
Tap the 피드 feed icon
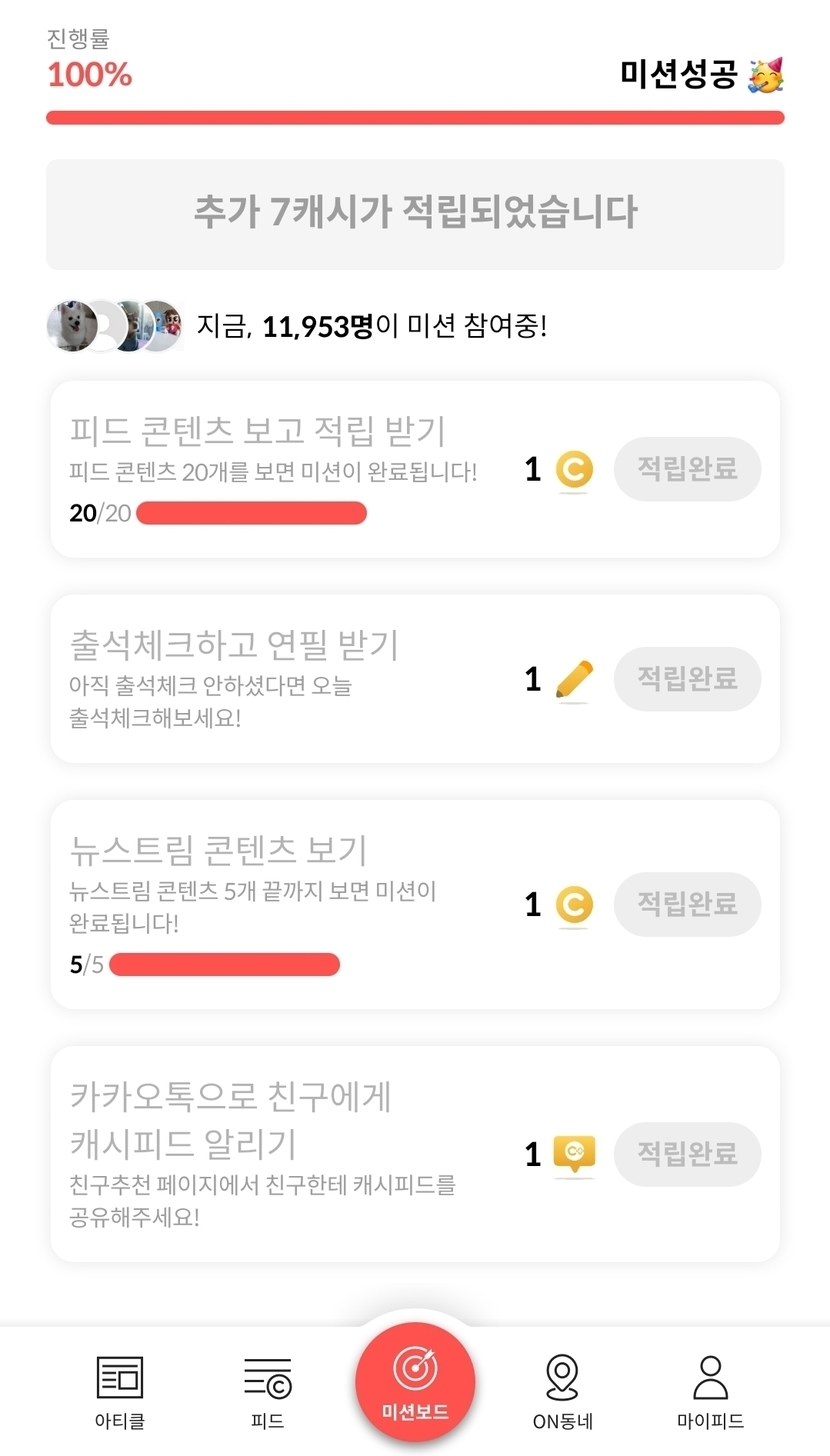click(x=267, y=1378)
